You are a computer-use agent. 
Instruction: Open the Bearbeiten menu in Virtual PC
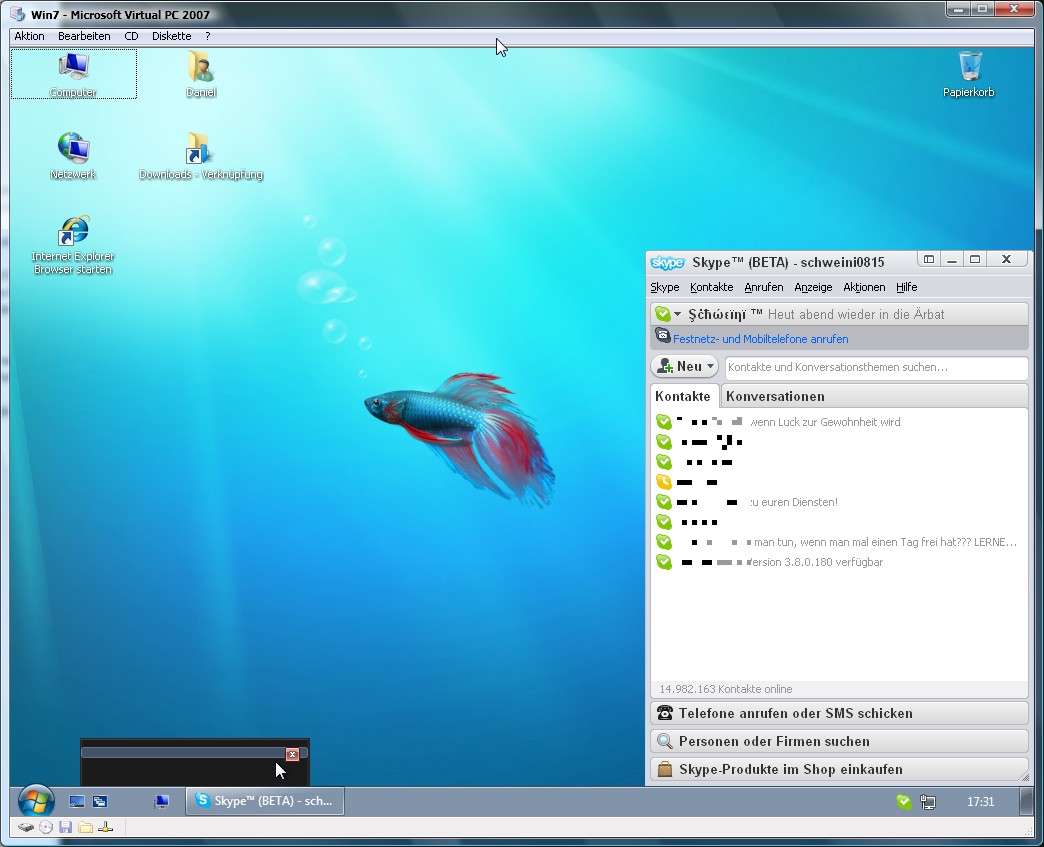(x=84, y=36)
